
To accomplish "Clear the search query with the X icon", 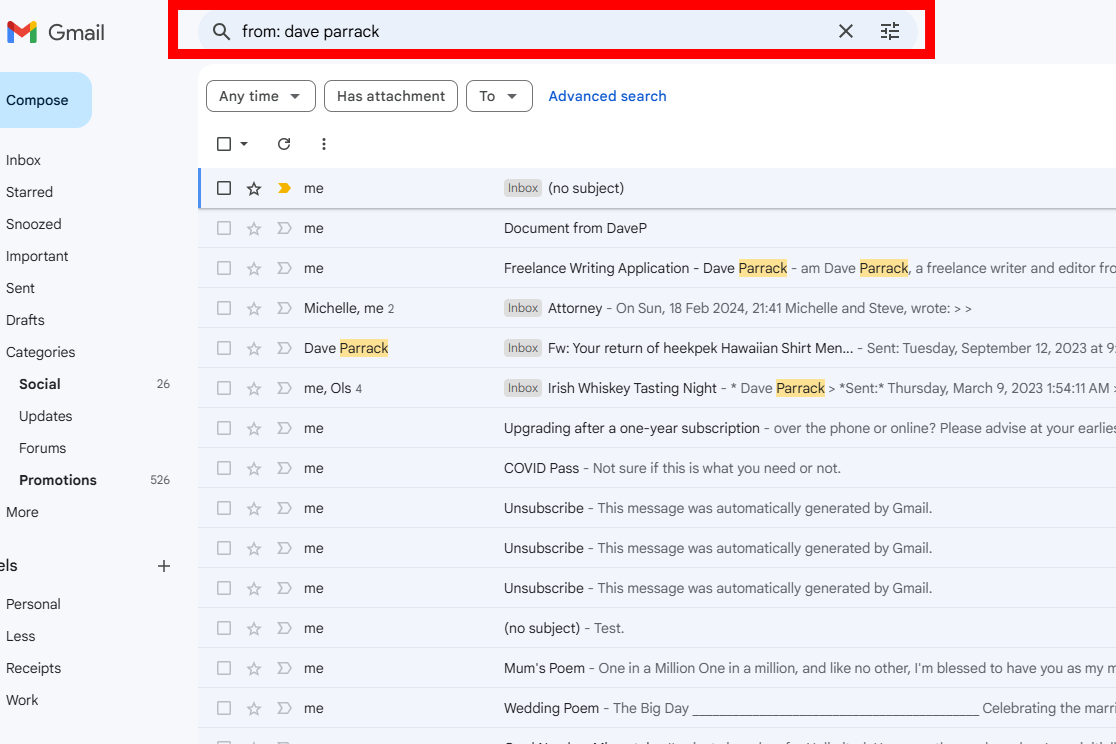I will 845,31.
